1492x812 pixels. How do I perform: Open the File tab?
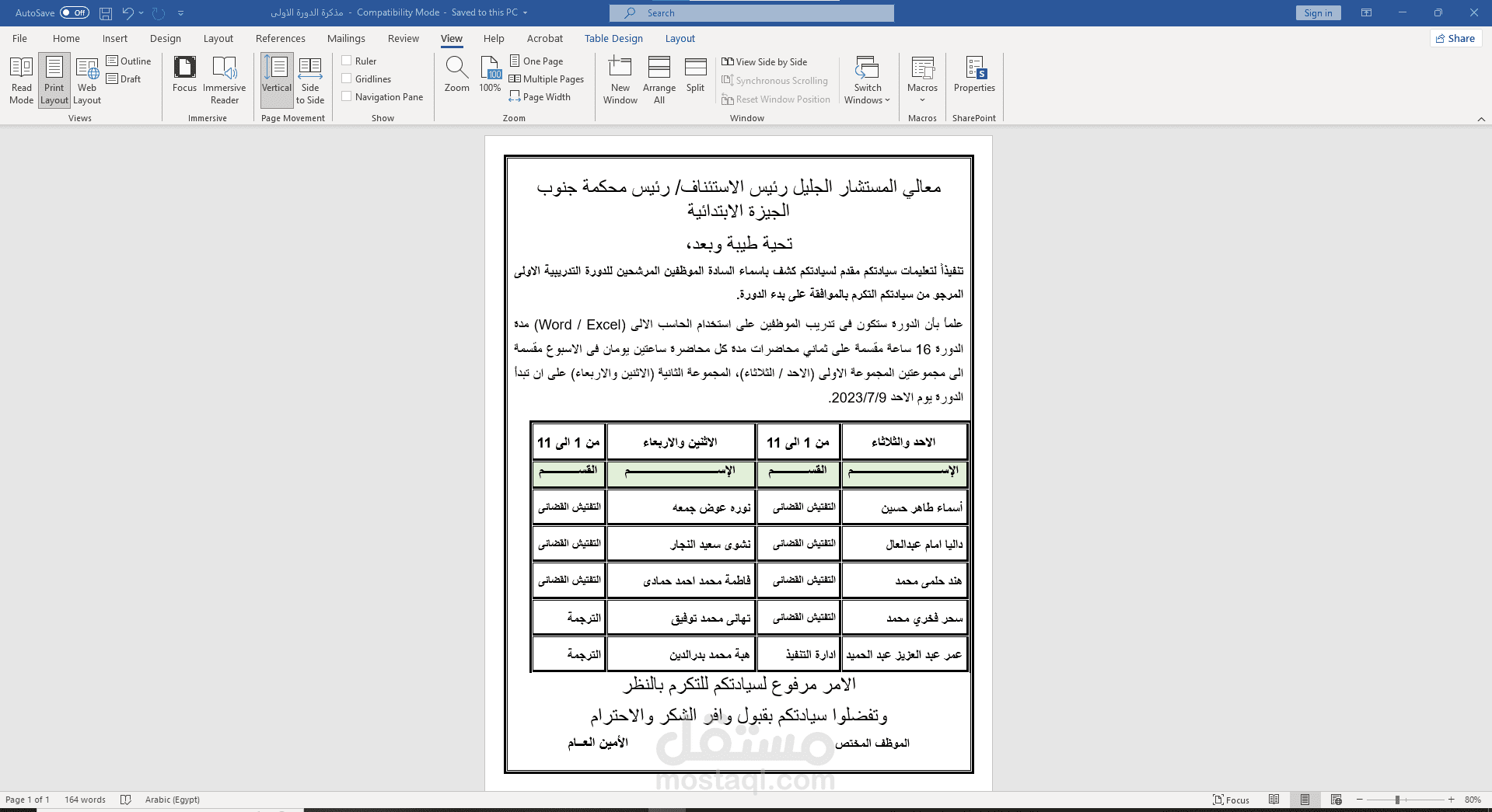pos(19,38)
